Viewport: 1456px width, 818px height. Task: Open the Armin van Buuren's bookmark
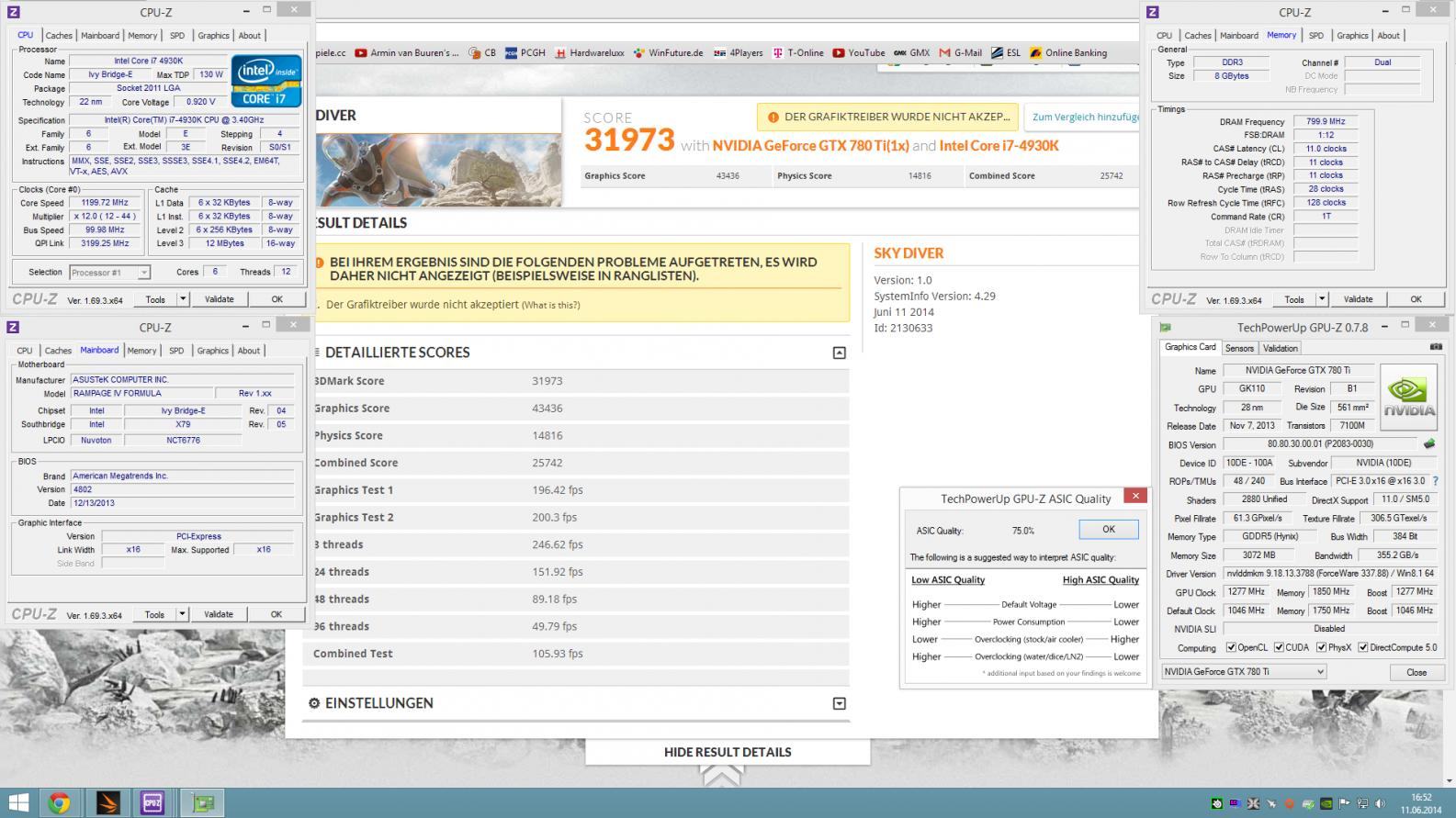point(406,53)
